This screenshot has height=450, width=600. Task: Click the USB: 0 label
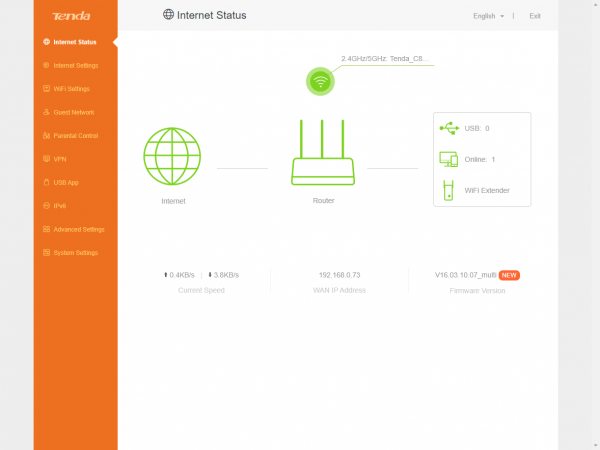477,128
